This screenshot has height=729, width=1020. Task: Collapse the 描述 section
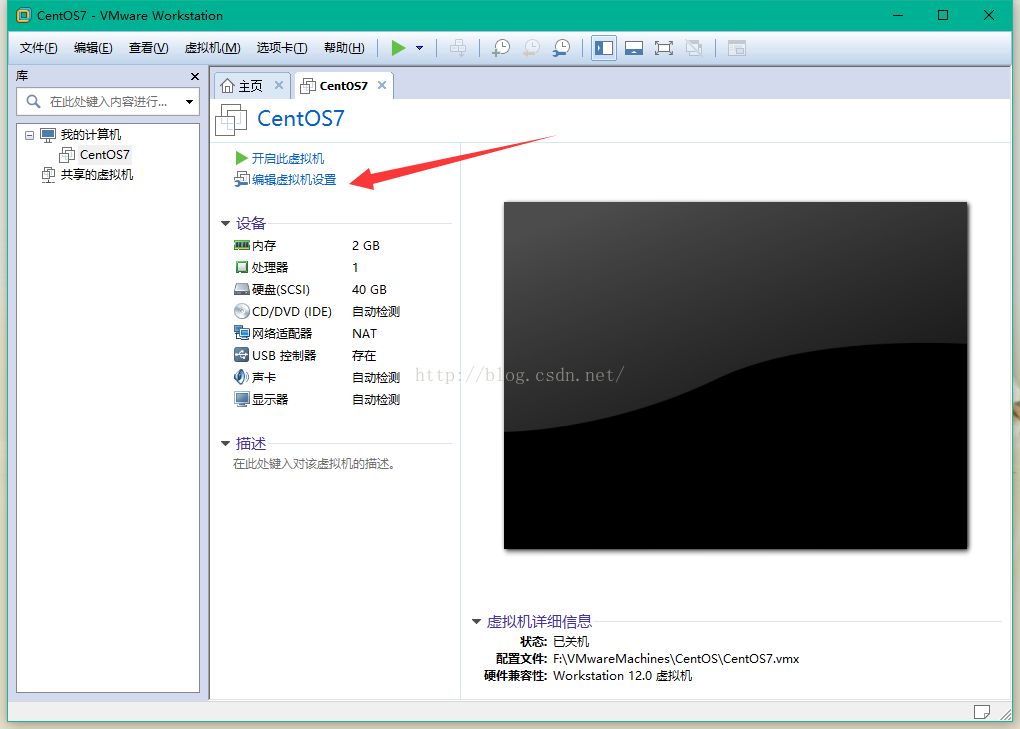coord(225,444)
